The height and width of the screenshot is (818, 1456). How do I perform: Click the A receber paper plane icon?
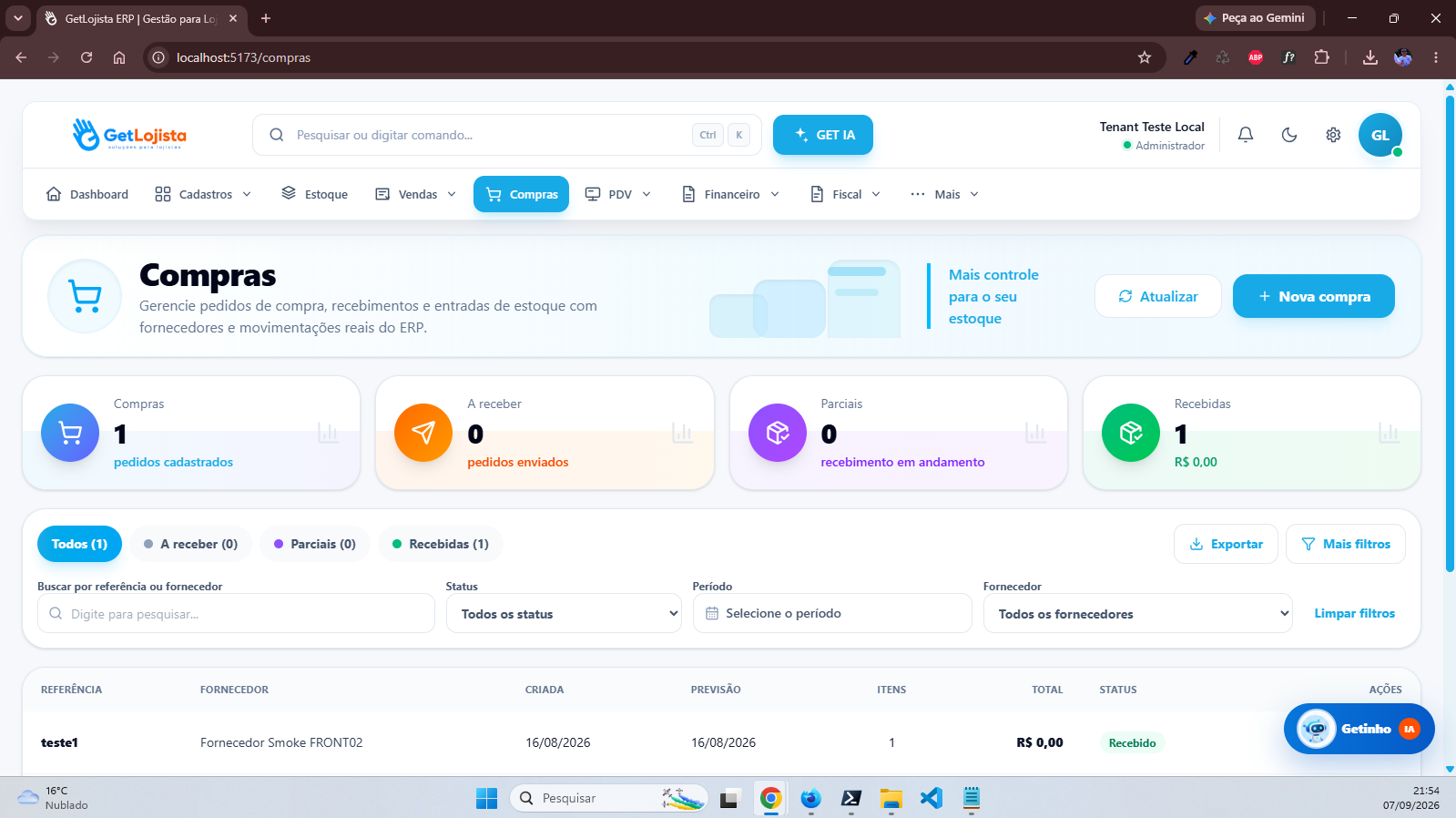click(423, 433)
